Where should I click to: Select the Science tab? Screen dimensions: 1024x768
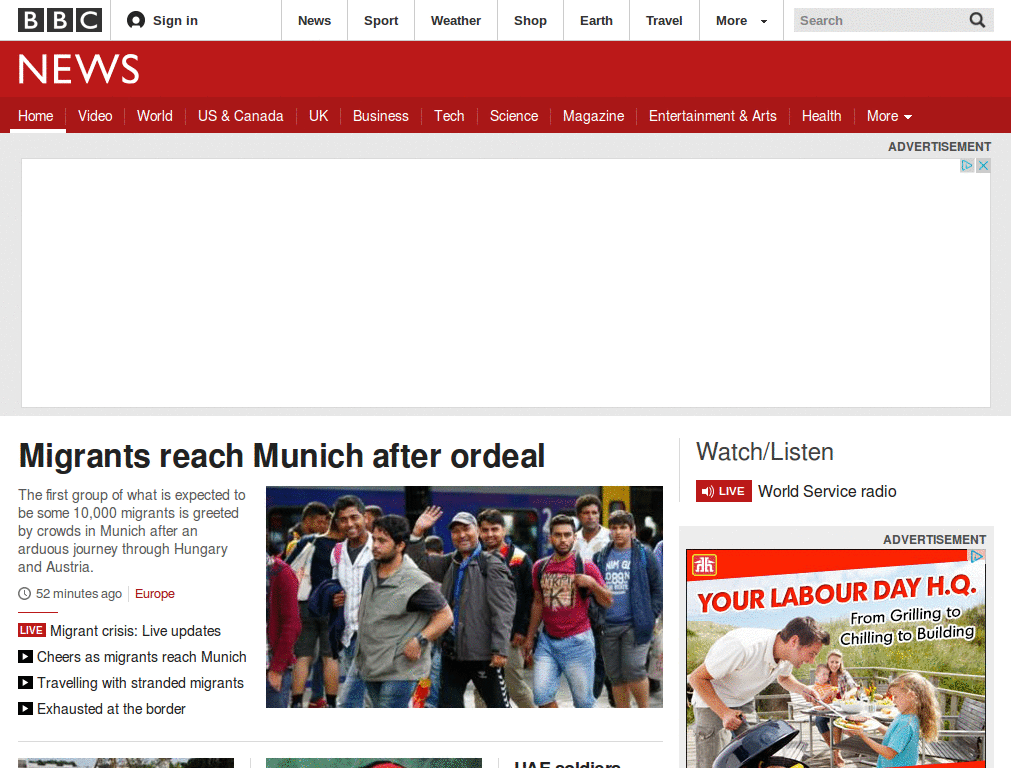click(514, 116)
